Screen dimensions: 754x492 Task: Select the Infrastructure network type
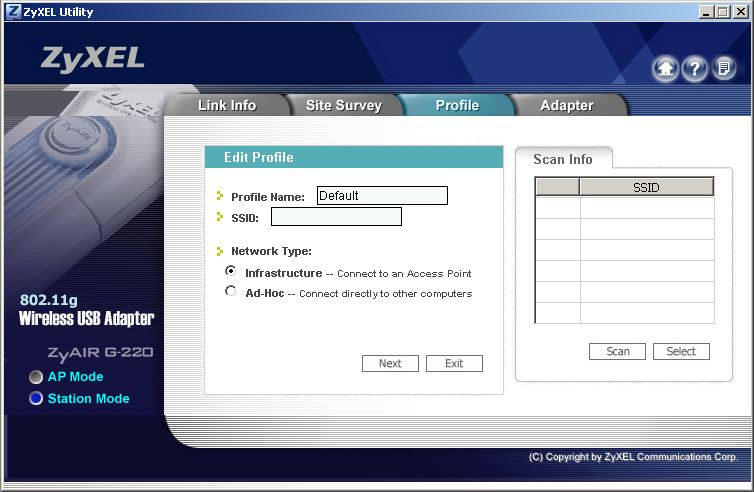(231, 271)
